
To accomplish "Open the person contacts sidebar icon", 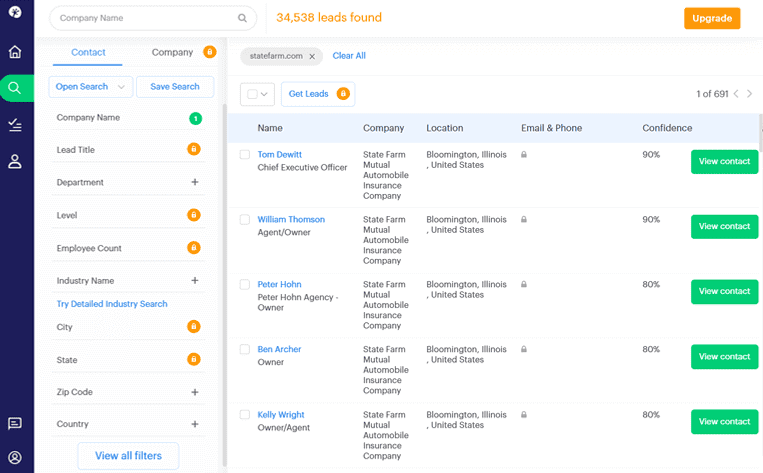I will (x=15, y=161).
